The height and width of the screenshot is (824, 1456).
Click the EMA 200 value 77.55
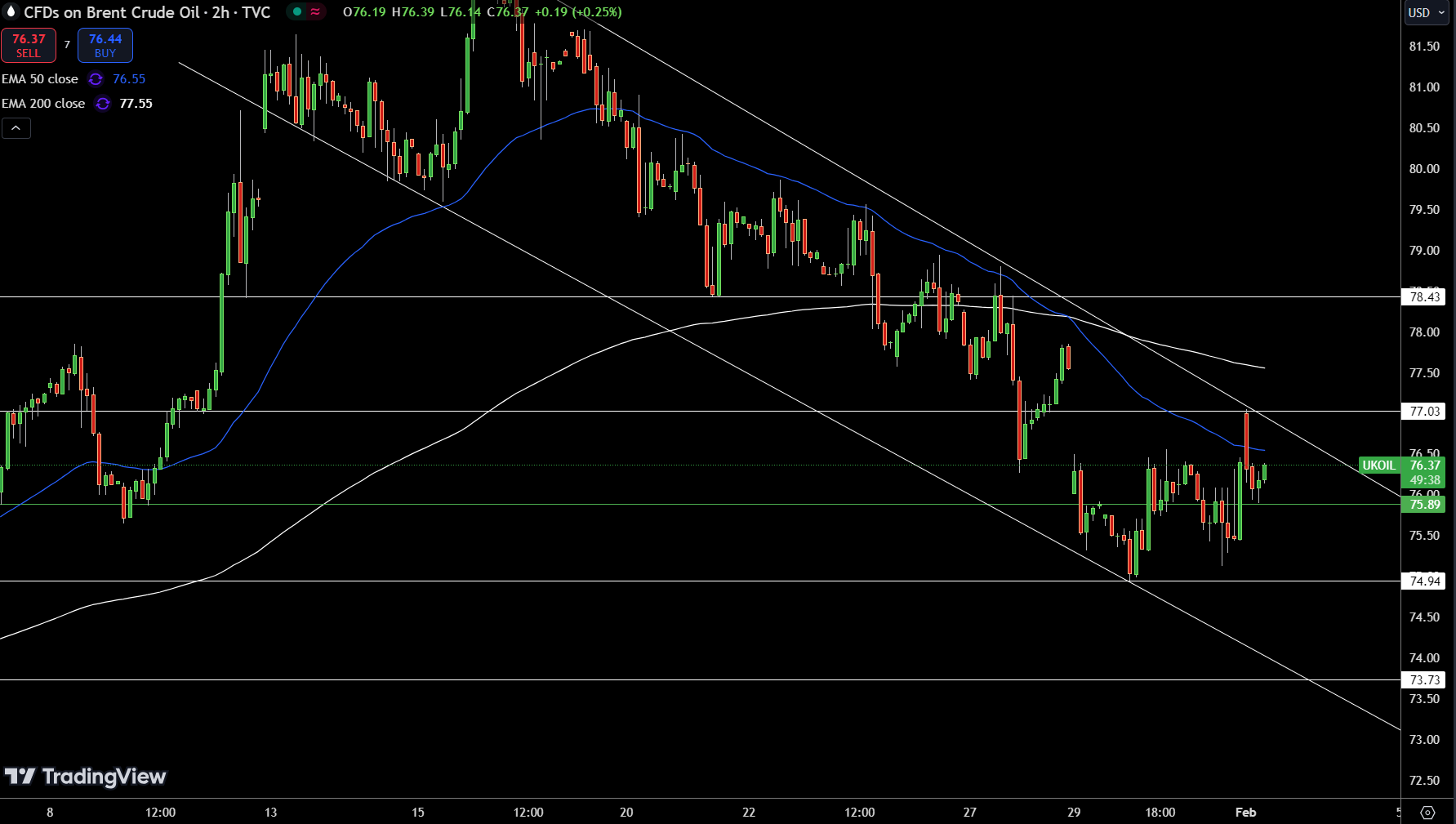[x=136, y=104]
